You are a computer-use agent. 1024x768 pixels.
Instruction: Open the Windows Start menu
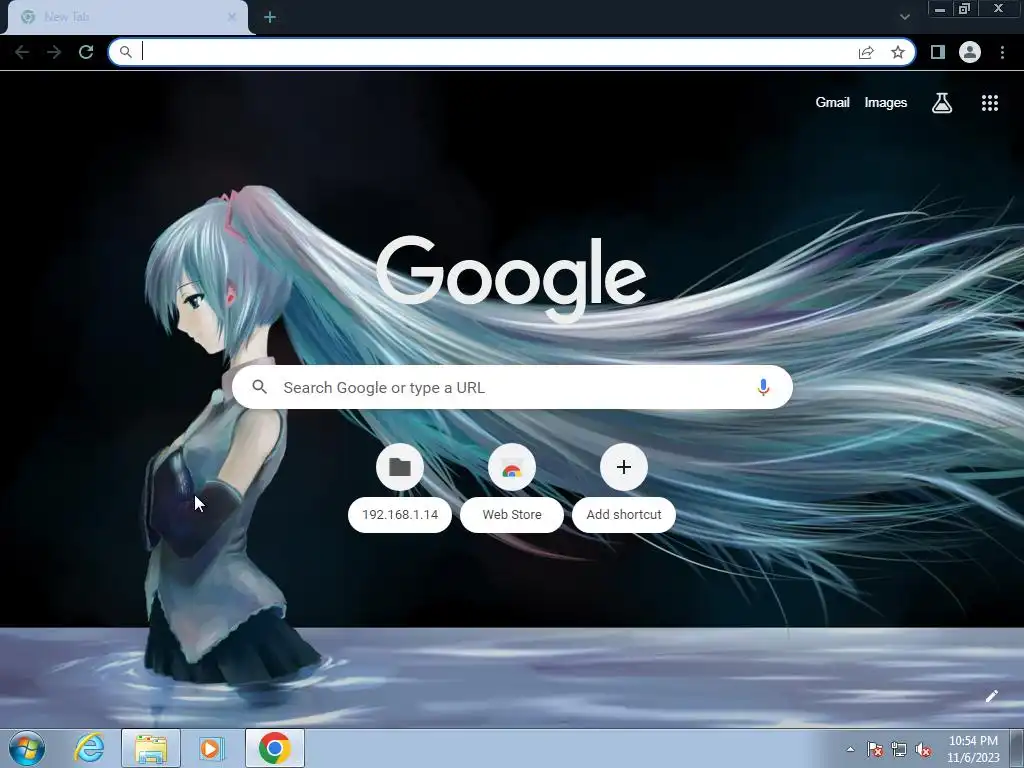tap(27, 748)
